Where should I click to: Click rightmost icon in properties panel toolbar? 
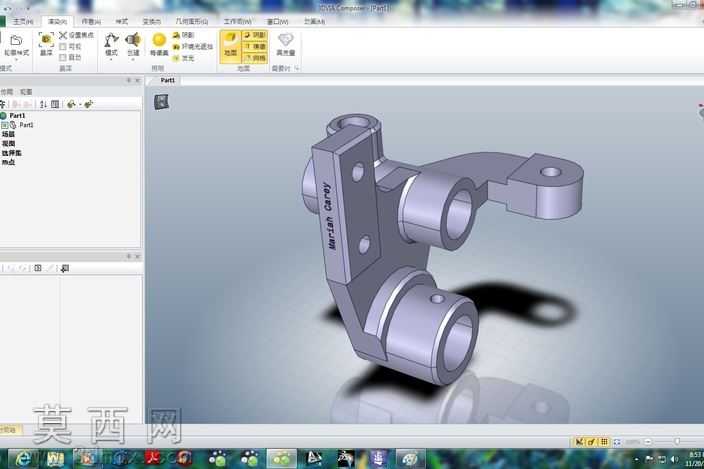point(65,268)
